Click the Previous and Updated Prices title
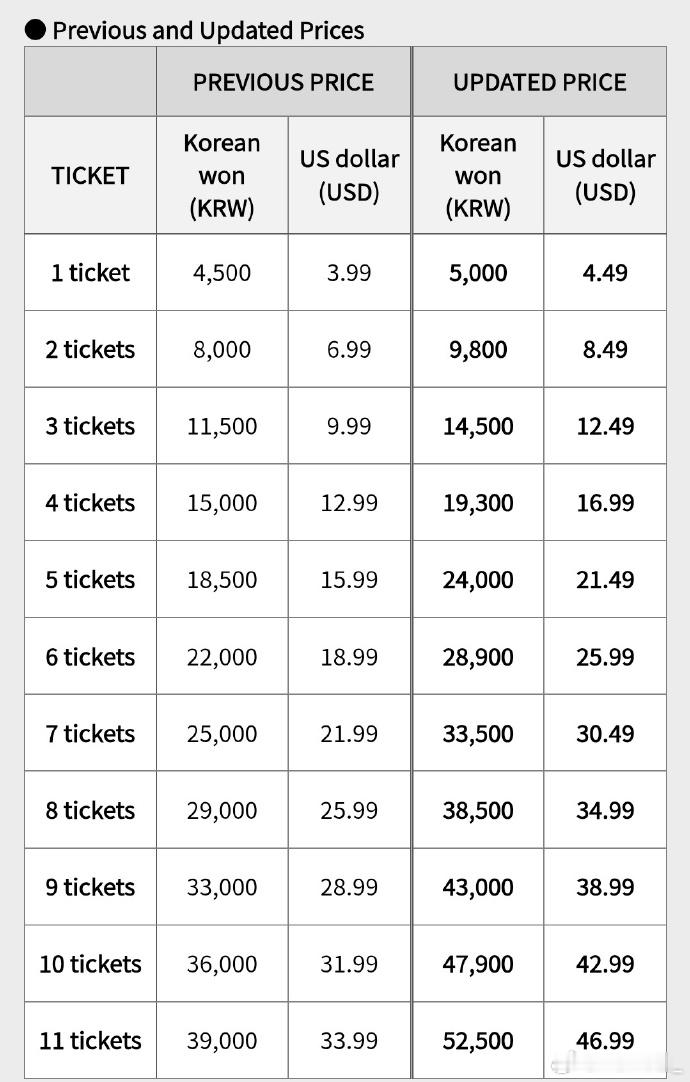690x1082 pixels. point(208,30)
